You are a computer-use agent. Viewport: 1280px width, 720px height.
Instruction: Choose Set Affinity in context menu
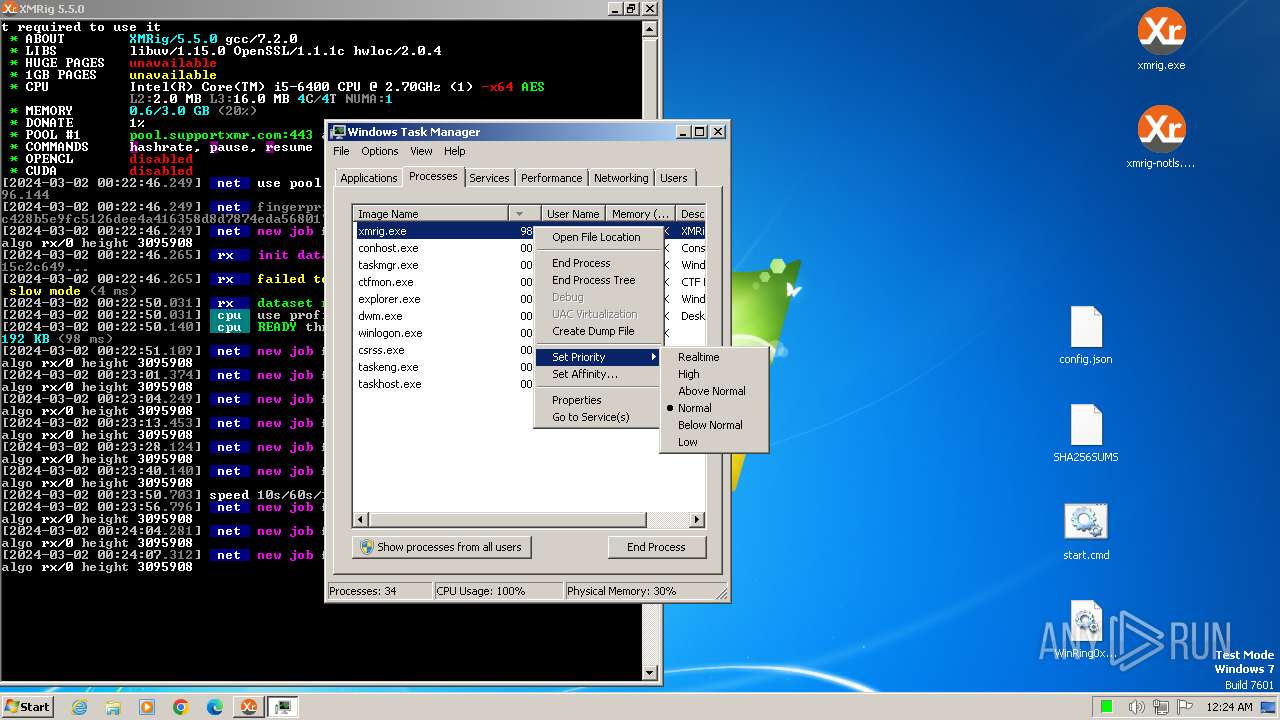[600, 374]
